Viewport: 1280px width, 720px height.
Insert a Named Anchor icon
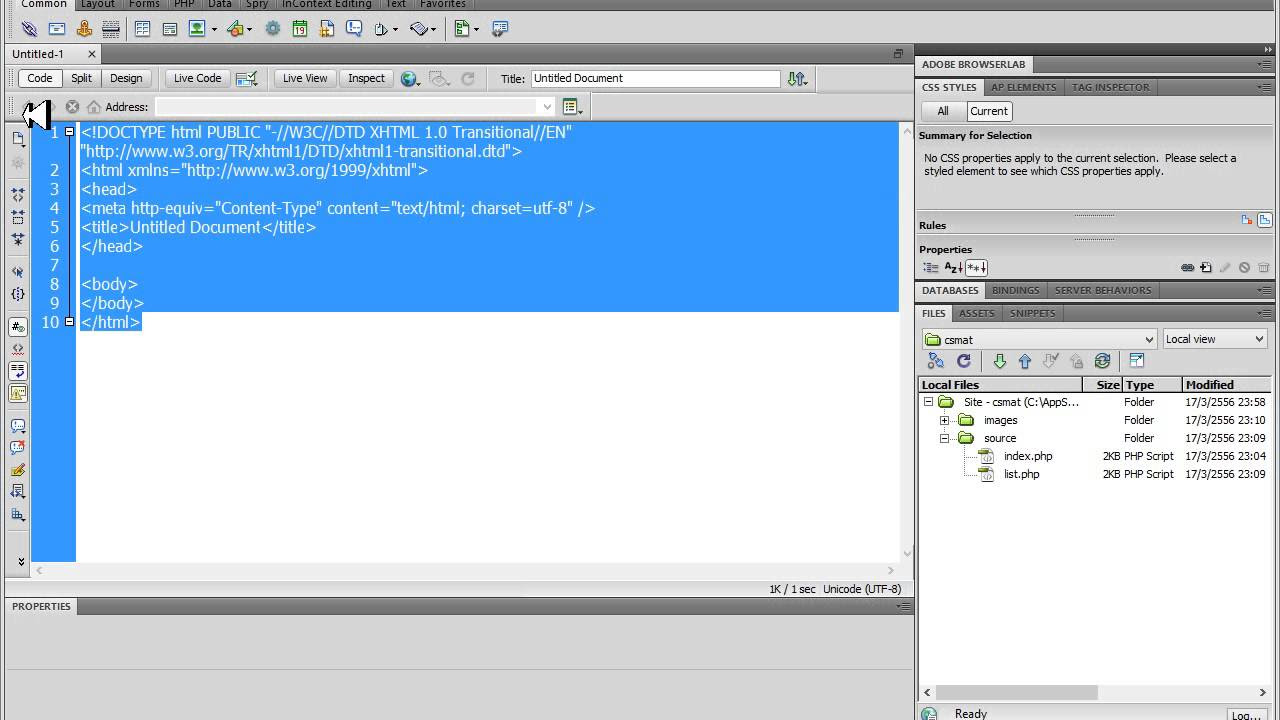(84, 29)
